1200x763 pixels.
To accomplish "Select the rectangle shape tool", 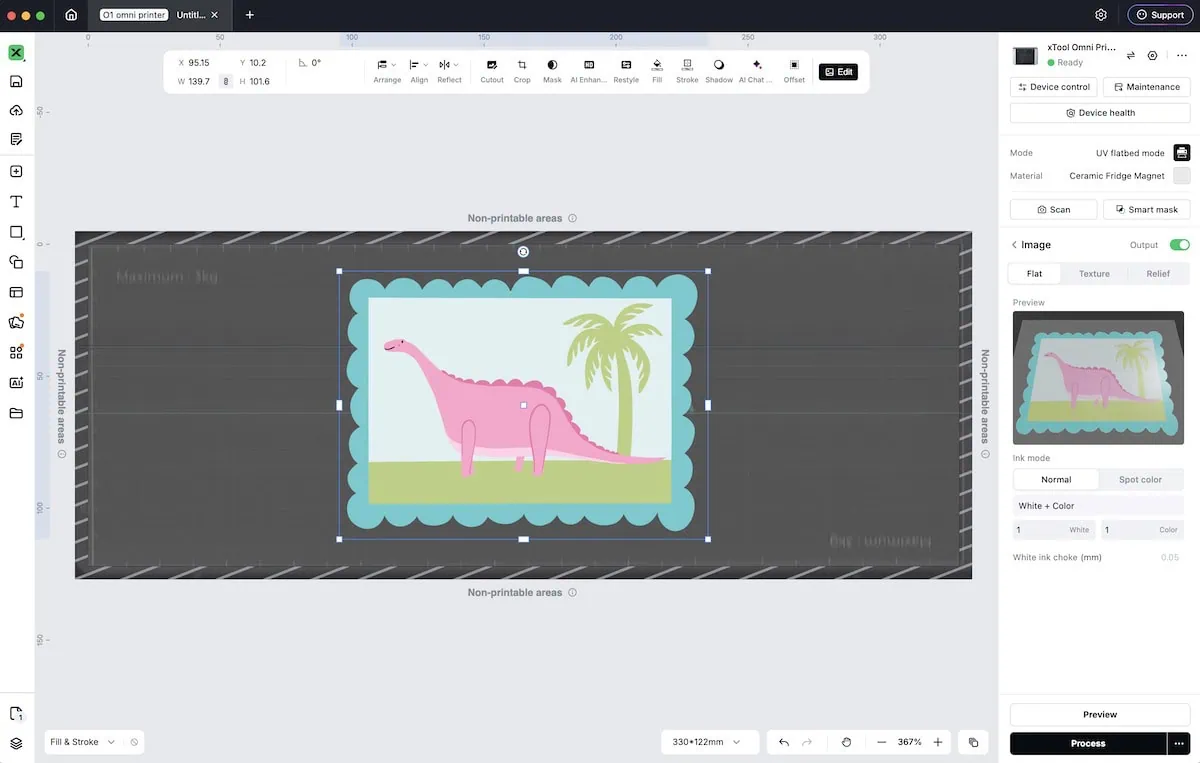I will click(16, 232).
